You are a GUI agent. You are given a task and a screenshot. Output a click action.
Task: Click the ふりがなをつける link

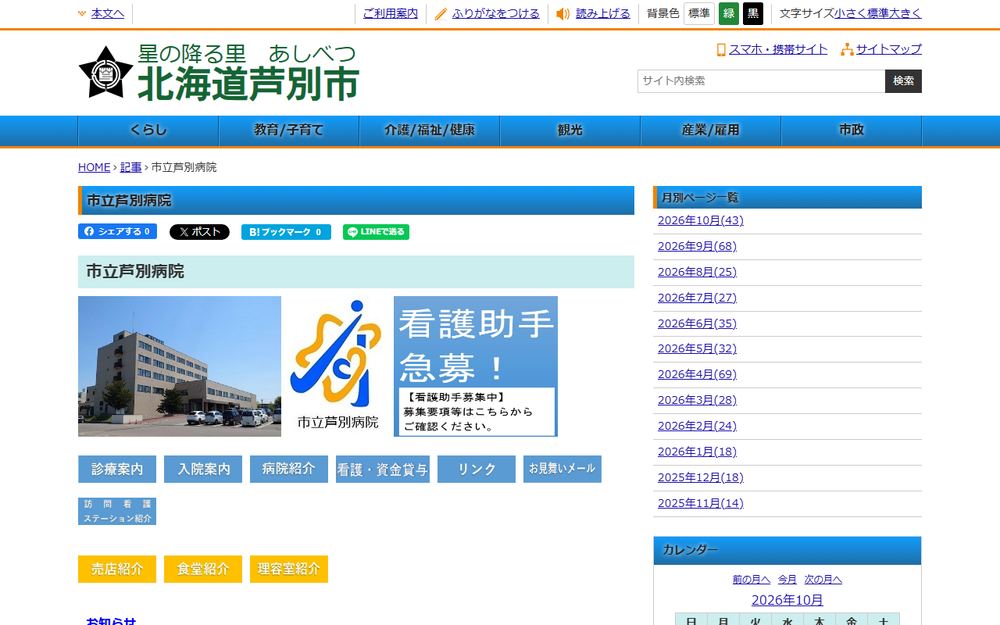[x=496, y=13]
